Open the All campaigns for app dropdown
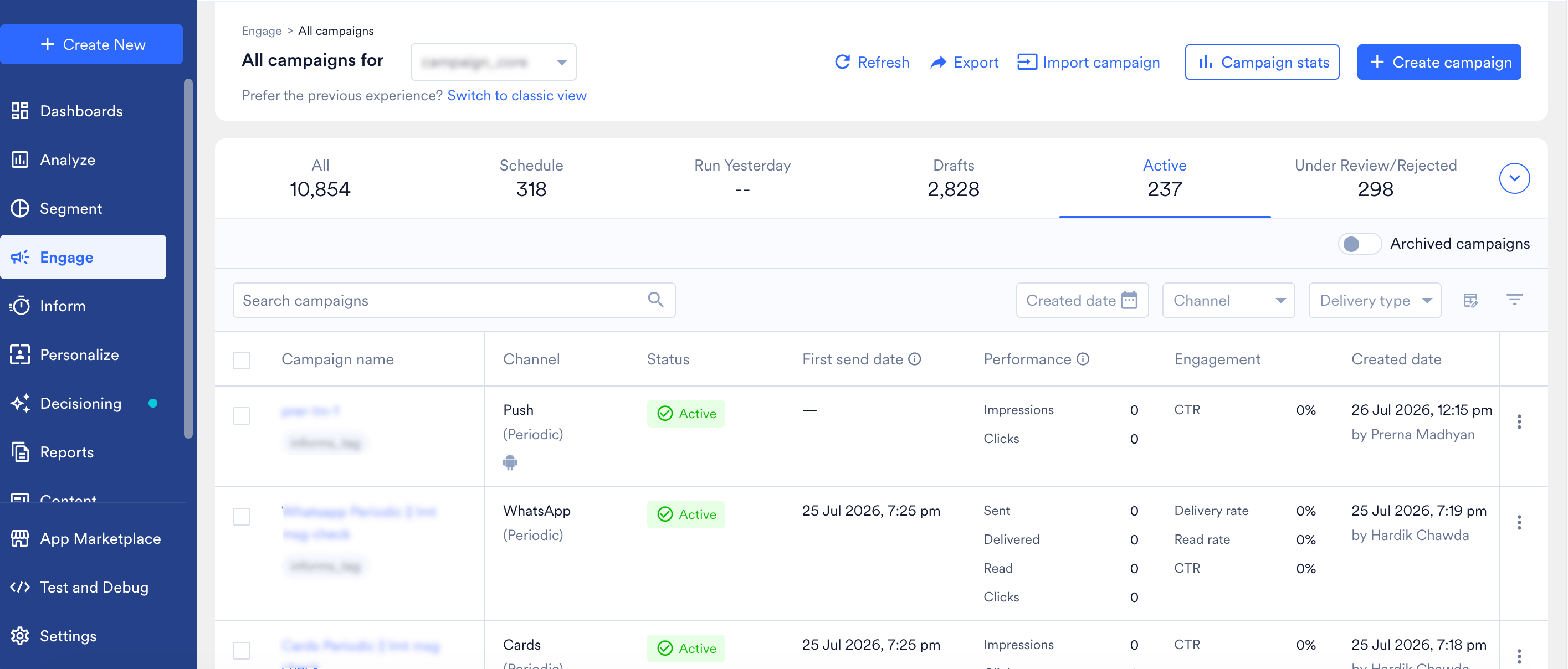 pos(494,62)
